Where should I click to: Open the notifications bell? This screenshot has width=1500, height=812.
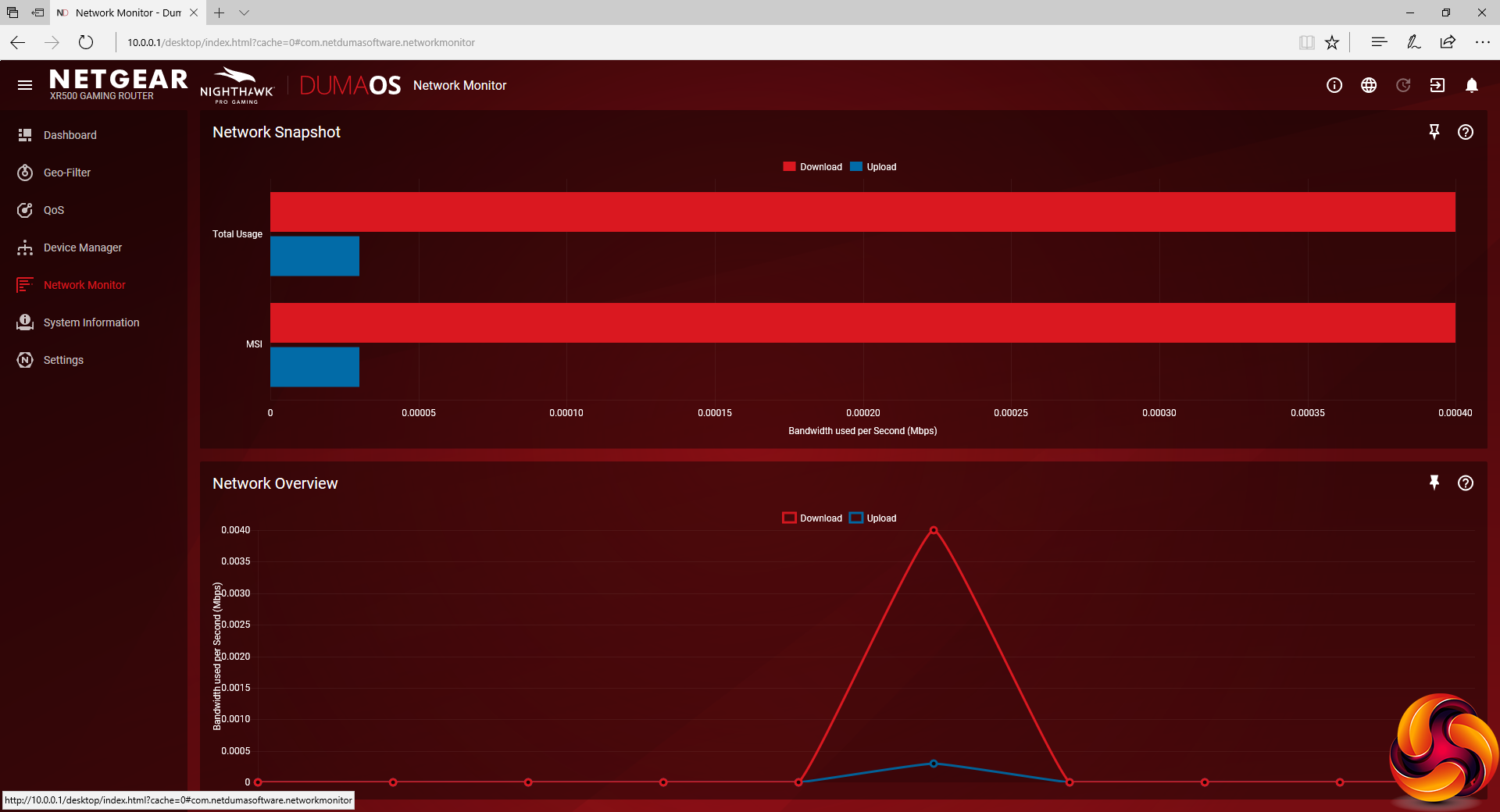tap(1472, 85)
